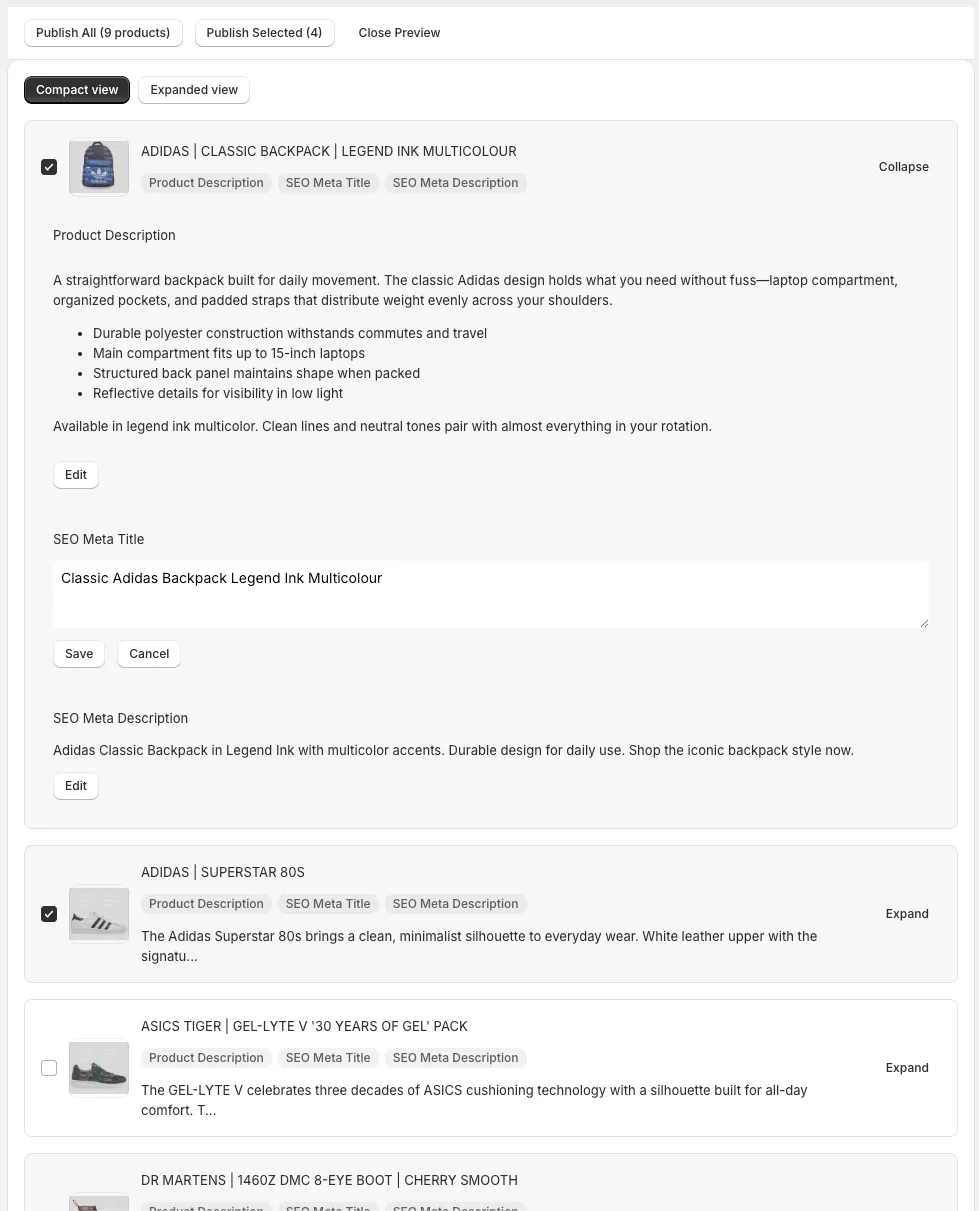Close the preview
Image resolution: width=979 pixels, height=1211 pixels.
click(x=399, y=33)
